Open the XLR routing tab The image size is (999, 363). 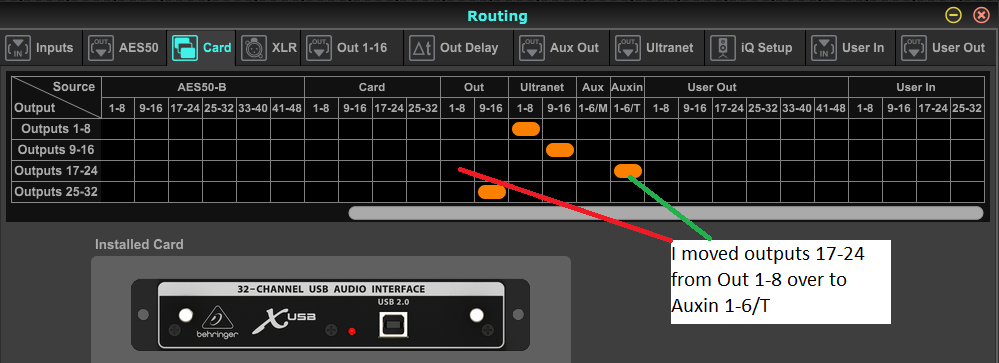tap(268, 48)
